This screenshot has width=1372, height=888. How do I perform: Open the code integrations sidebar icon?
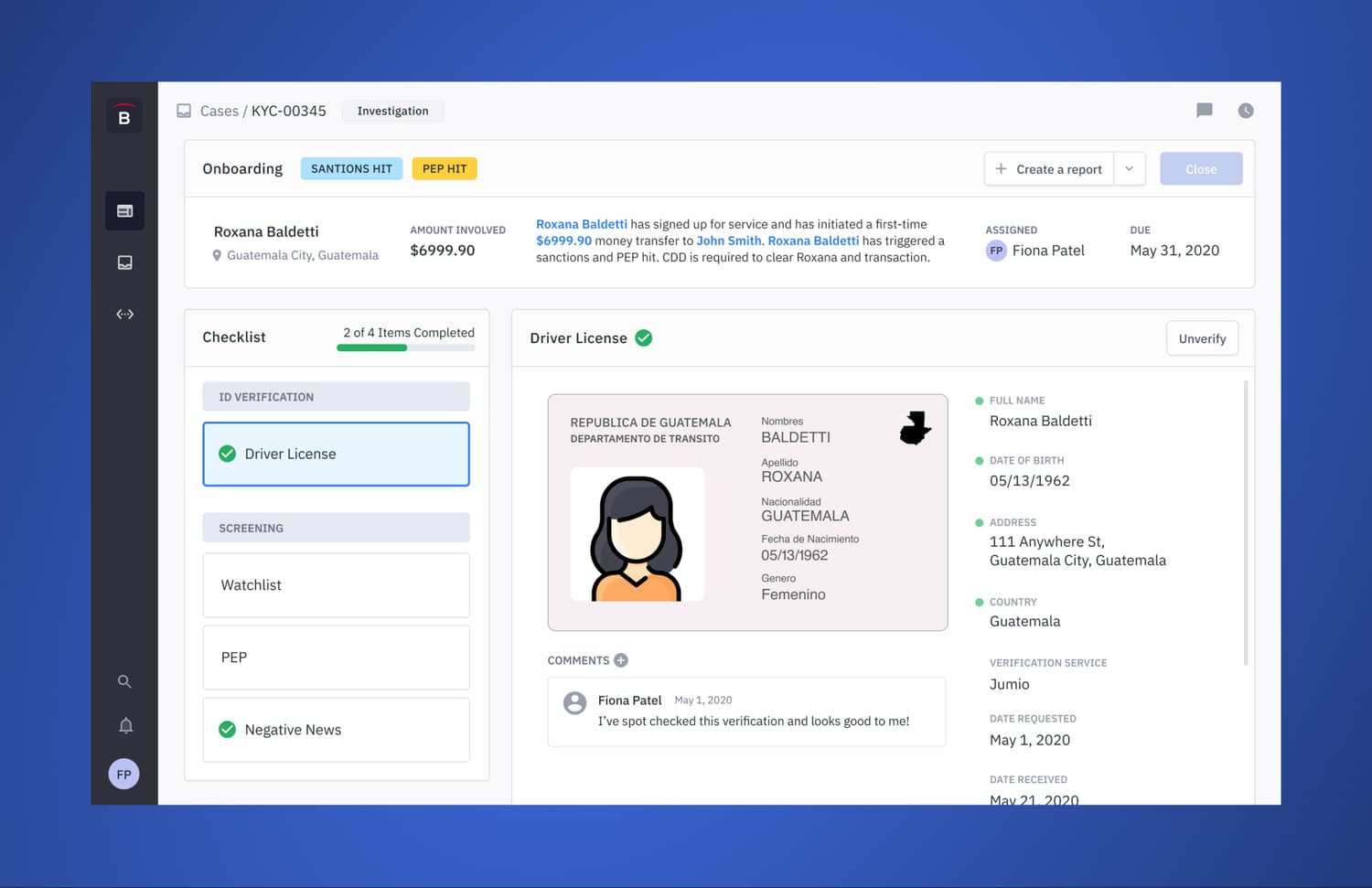tap(125, 314)
